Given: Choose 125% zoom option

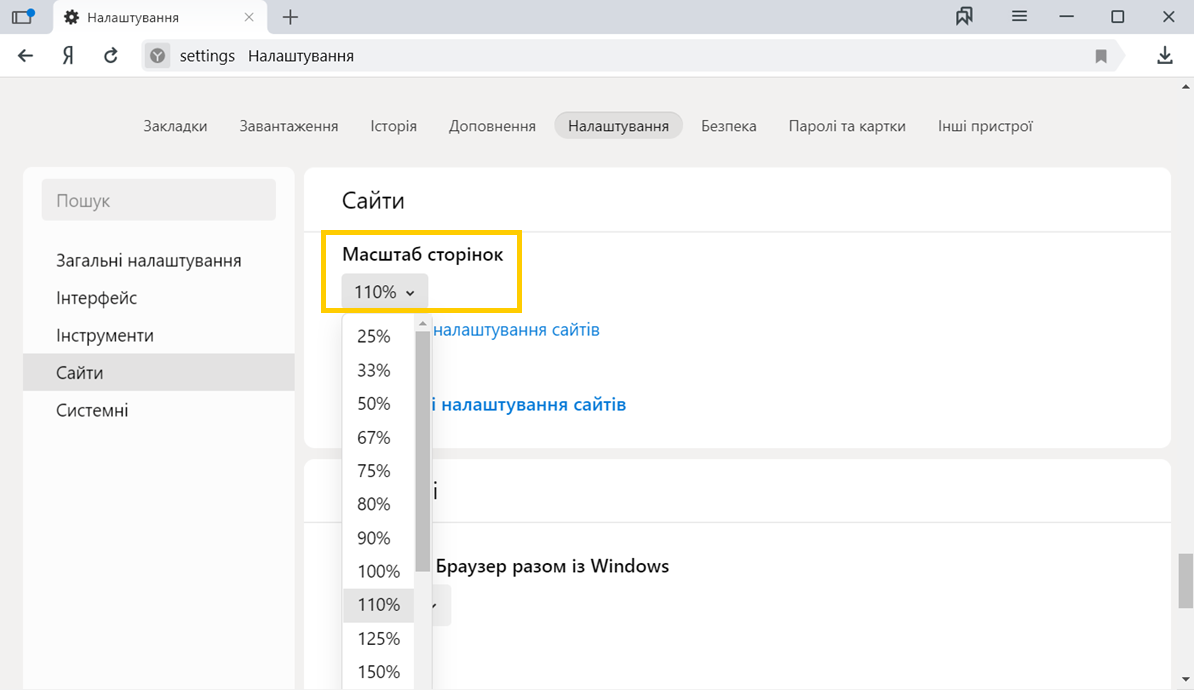Looking at the screenshot, I should pyautogui.click(x=378, y=638).
